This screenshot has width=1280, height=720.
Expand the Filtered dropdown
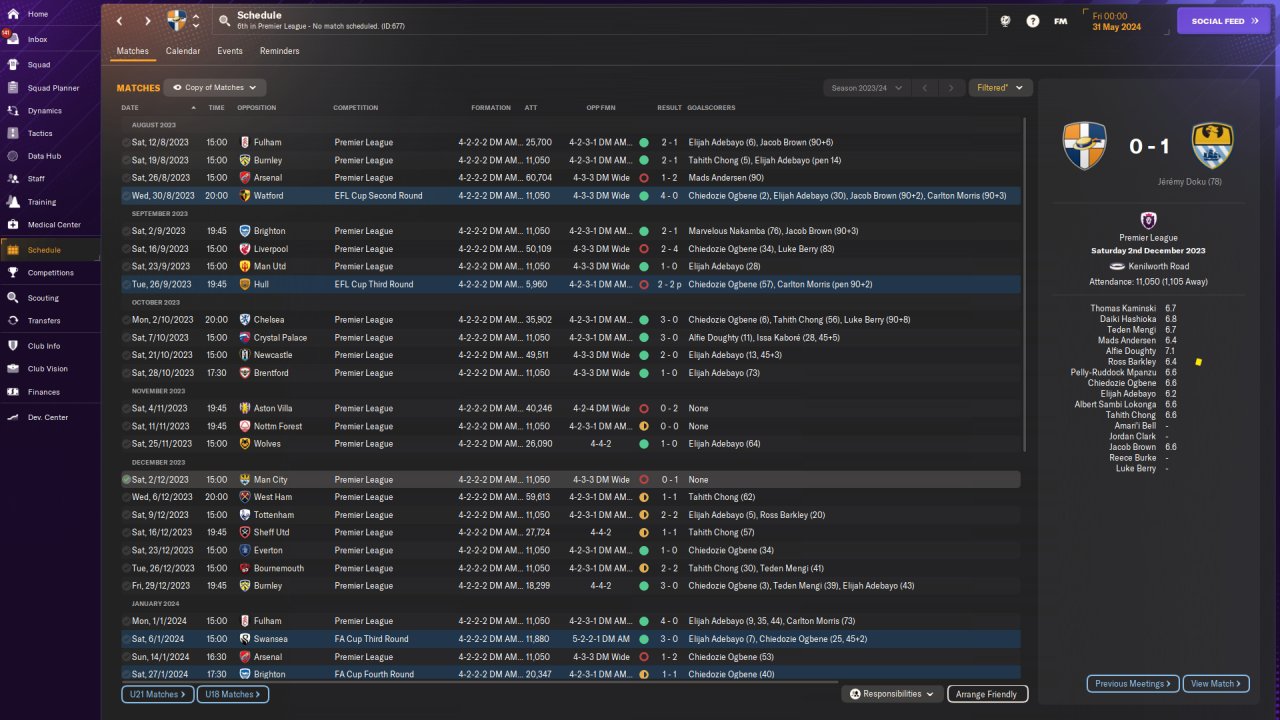pos(1000,88)
